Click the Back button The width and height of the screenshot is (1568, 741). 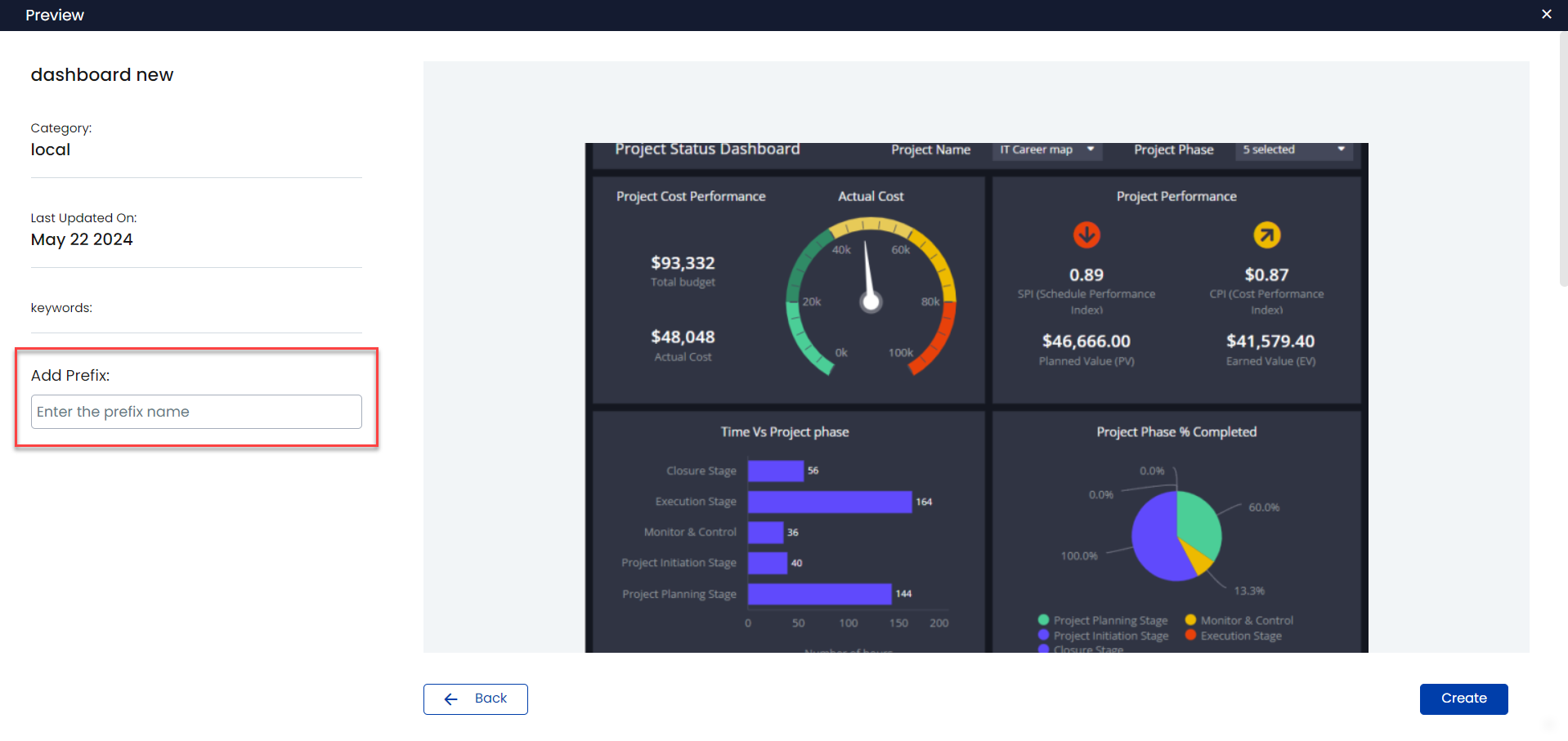[475, 699]
